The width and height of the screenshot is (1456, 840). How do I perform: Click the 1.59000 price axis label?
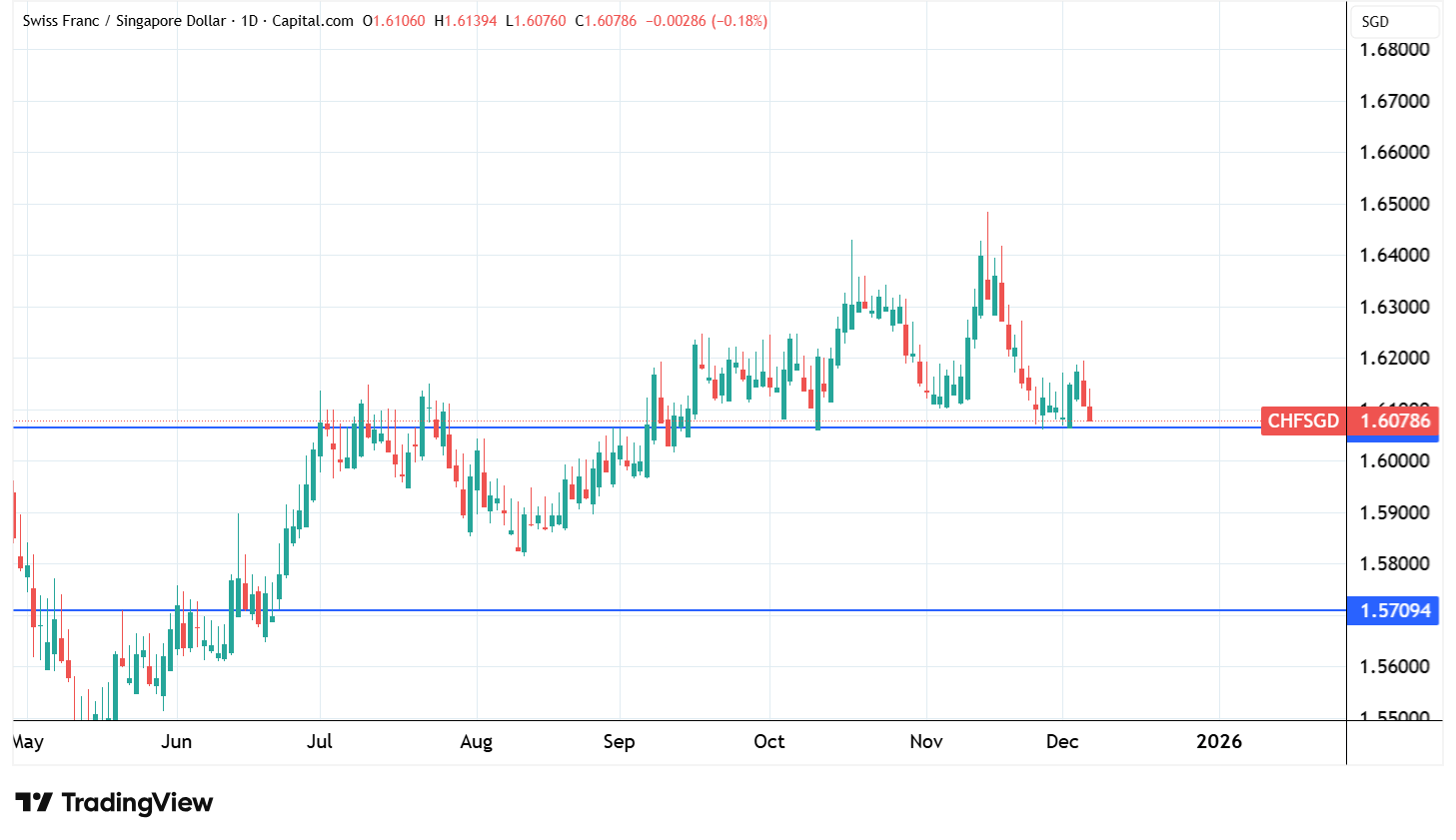[1394, 512]
